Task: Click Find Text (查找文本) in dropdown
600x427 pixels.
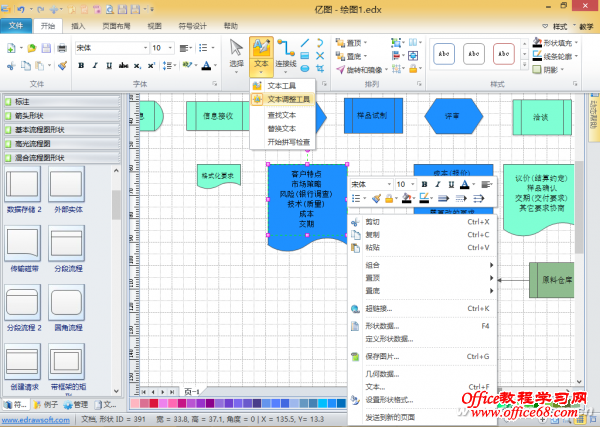Action: pyautogui.click(x=281, y=115)
